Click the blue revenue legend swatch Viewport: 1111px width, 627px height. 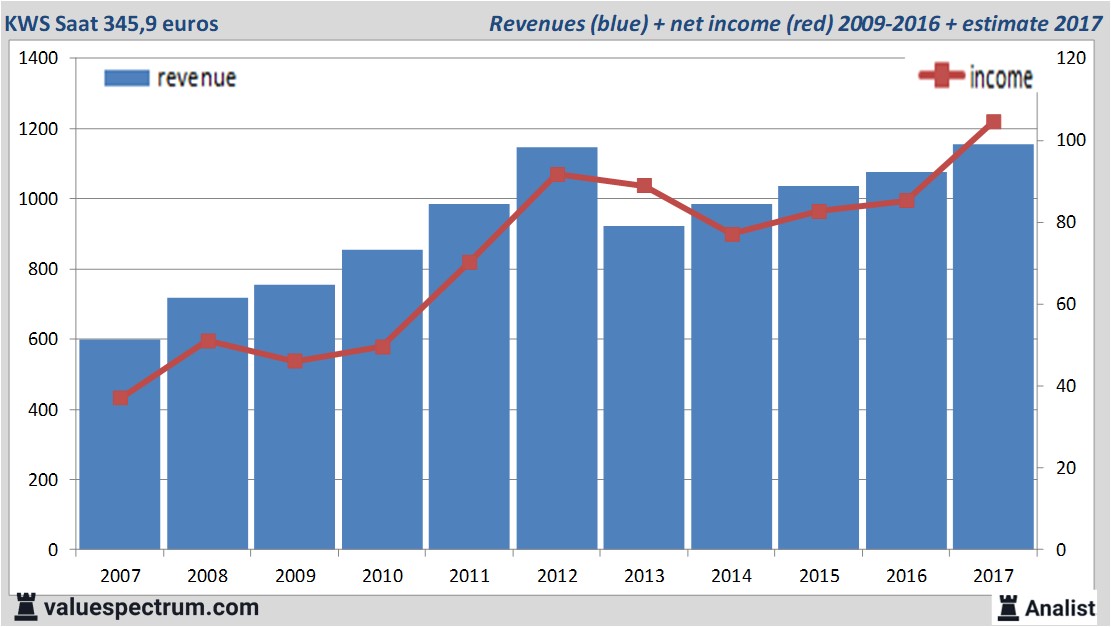coord(126,78)
